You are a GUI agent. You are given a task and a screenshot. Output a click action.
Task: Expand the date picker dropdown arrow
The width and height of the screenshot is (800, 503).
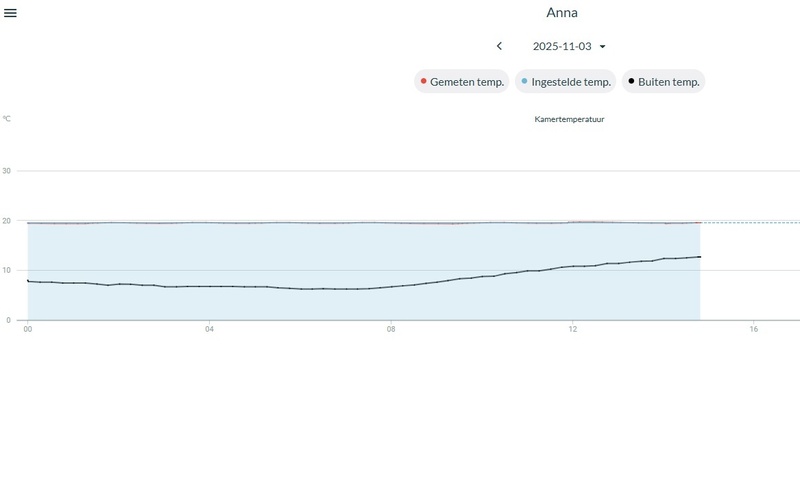point(603,46)
